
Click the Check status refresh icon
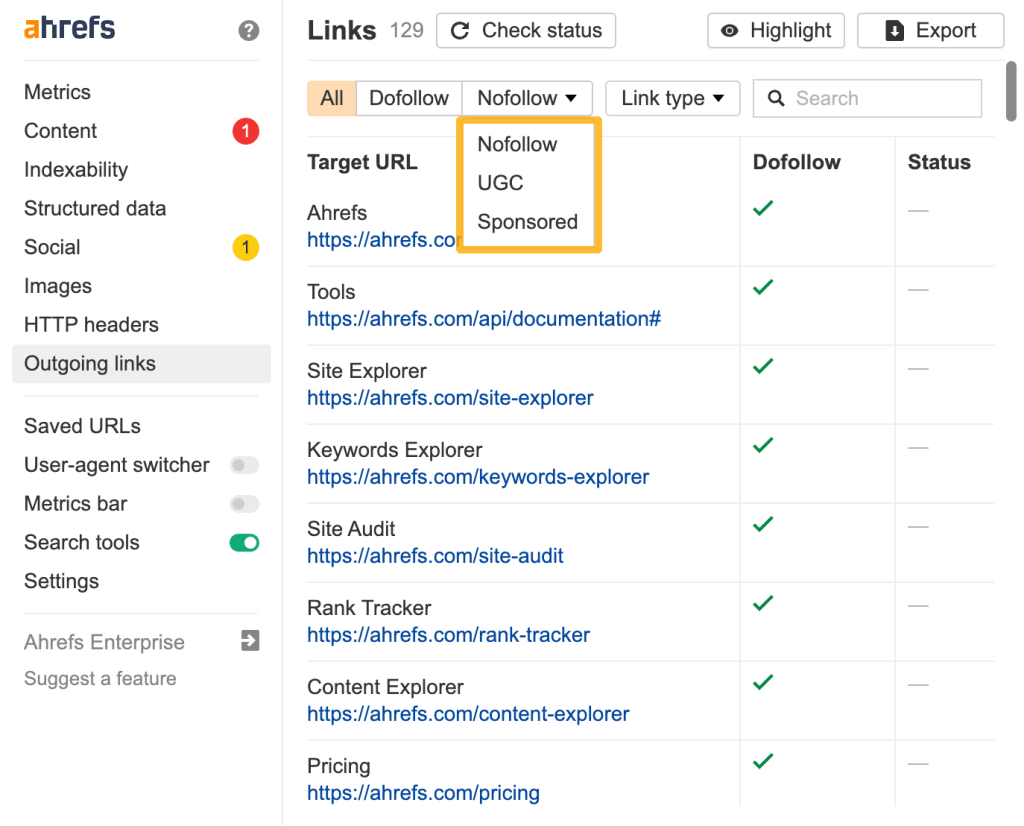click(460, 30)
